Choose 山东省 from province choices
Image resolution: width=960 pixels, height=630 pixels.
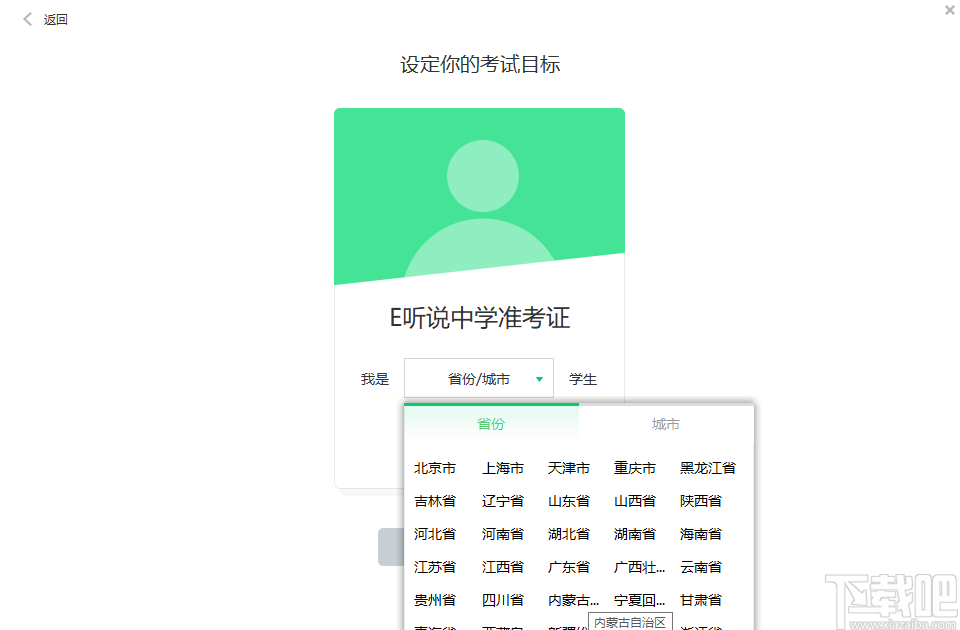click(568, 500)
